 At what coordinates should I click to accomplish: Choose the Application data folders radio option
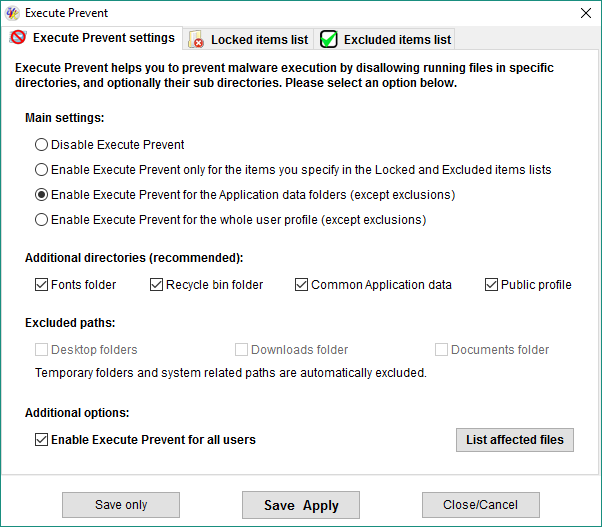[x=41, y=195]
